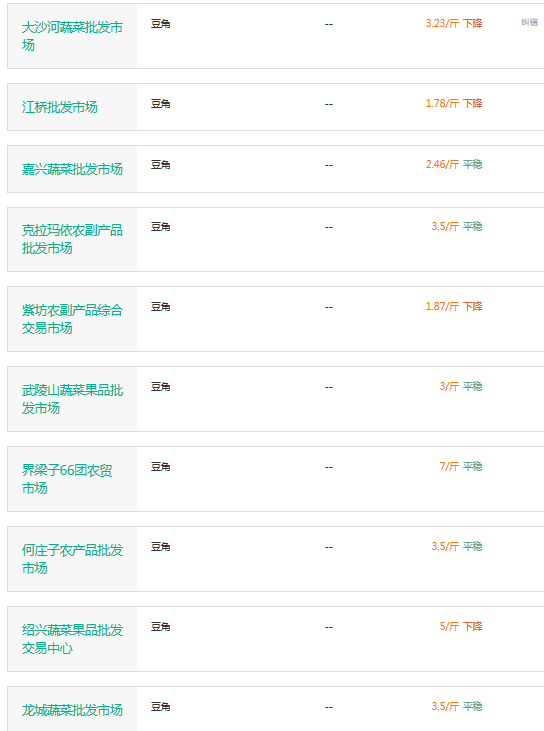Open the 紫坊农副产品综合交易市场 link
This screenshot has width=544, height=731.
[72, 319]
